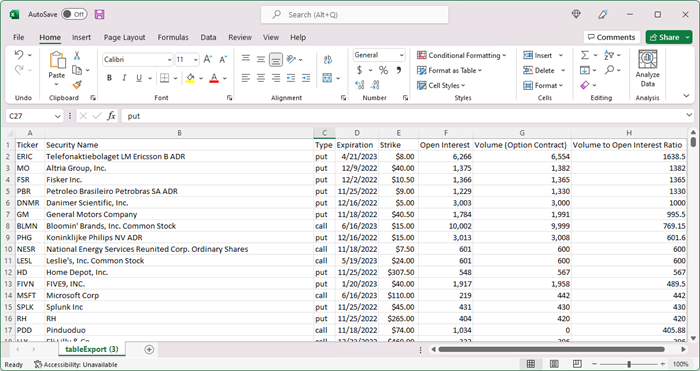Toggle Middle Align
The width and height of the screenshot is (700, 371).
click(261, 59)
